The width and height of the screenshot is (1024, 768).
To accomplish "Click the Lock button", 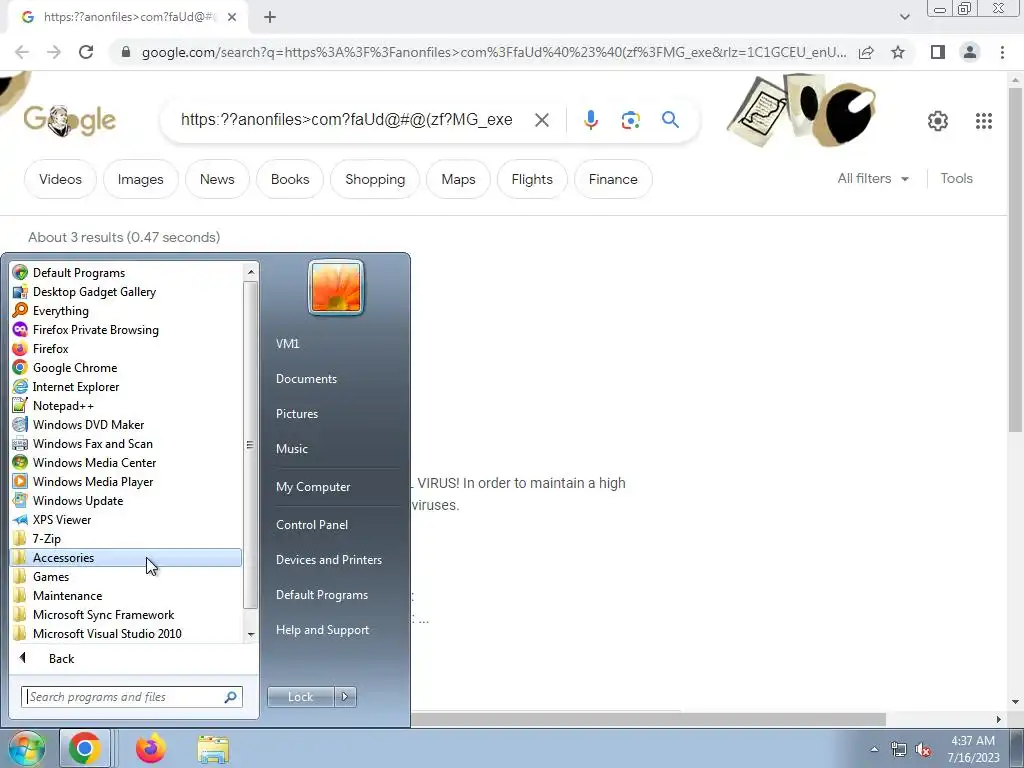I will pyautogui.click(x=300, y=697).
